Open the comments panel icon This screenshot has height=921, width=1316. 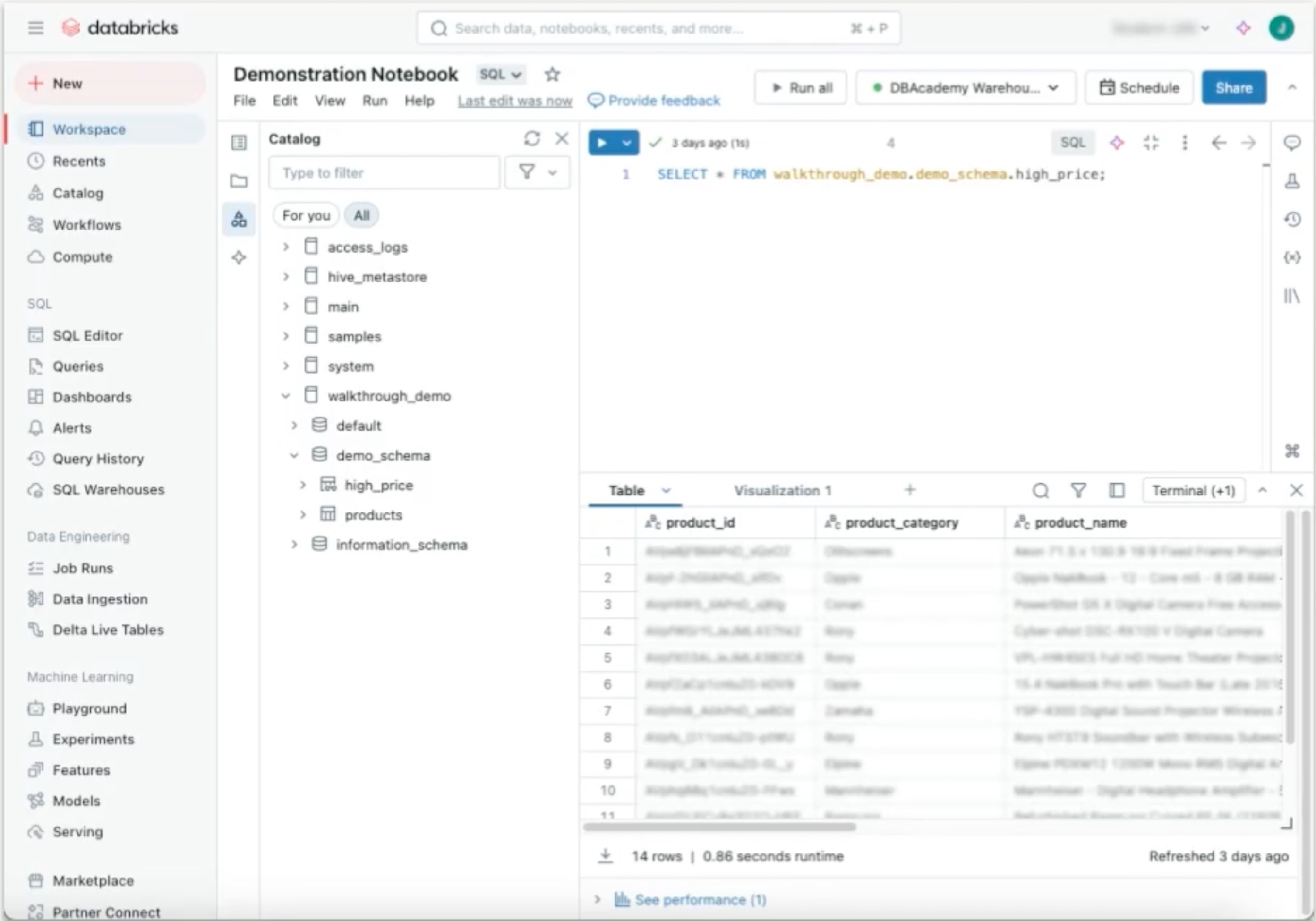tap(1292, 142)
